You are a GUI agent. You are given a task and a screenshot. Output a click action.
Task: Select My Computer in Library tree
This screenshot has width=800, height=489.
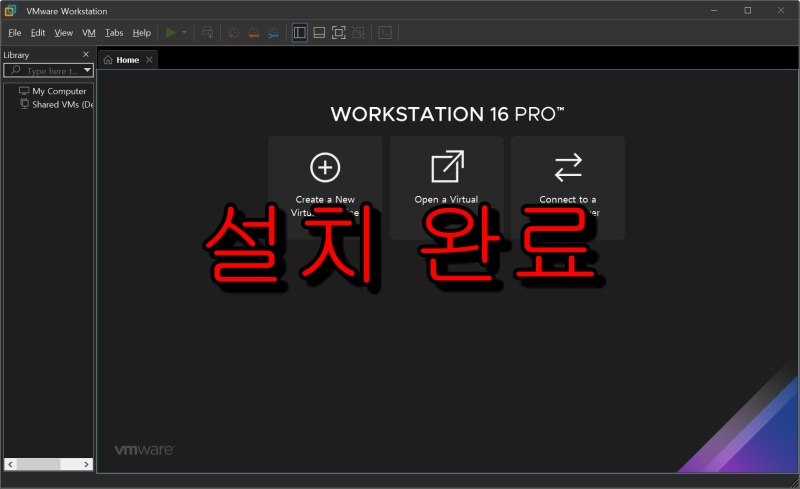coord(59,91)
